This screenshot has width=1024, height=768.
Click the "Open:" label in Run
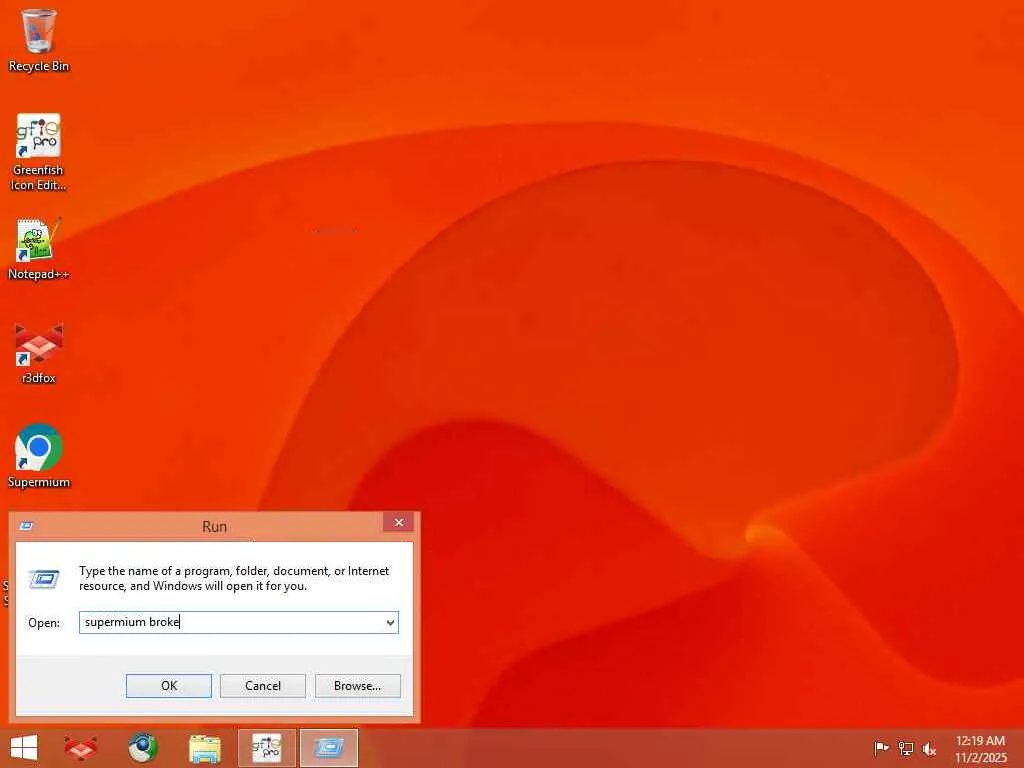(x=44, y=623)
